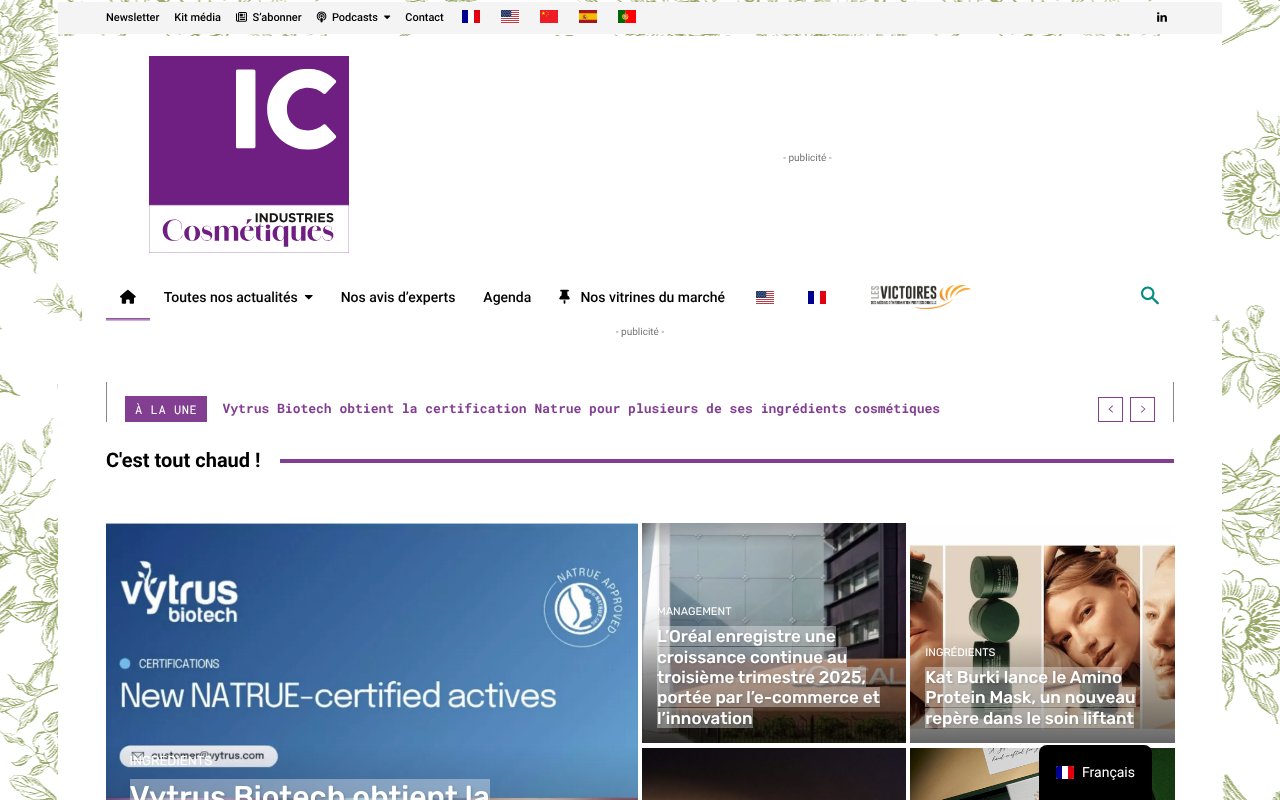The image size is (1280, 800).
Task: Advance the À LA UNE ticker with right chevron
Action: (x=1142, y=409)
